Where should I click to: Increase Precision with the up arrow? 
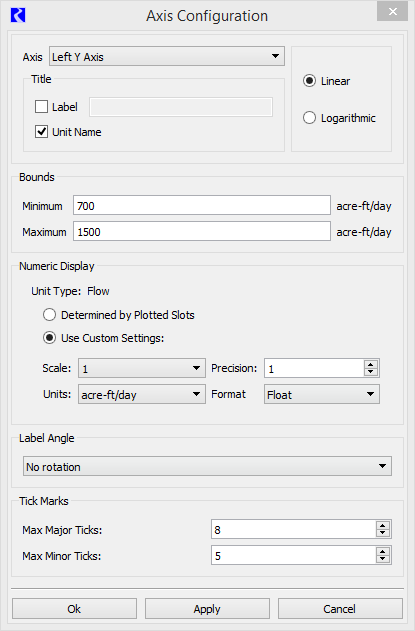tap(371, 364)
